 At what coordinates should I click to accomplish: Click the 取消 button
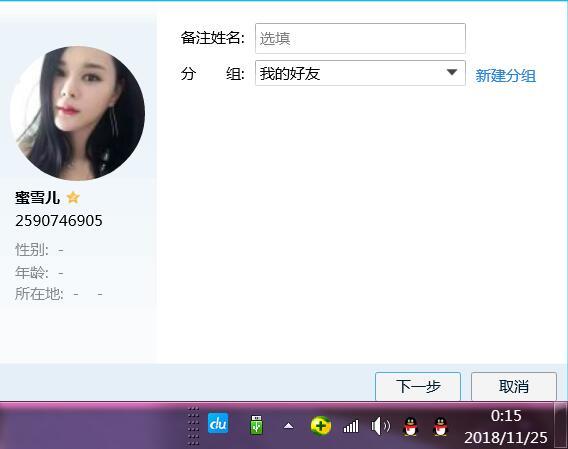[514, 386]
